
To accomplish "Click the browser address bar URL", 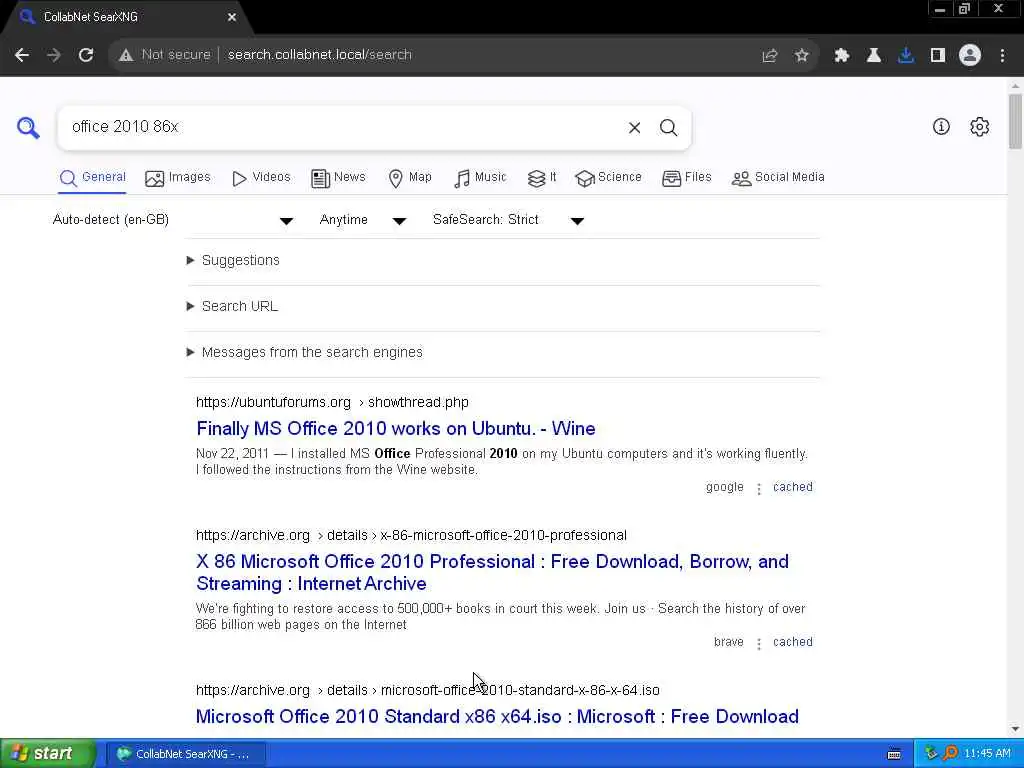I will pos(319,55).
